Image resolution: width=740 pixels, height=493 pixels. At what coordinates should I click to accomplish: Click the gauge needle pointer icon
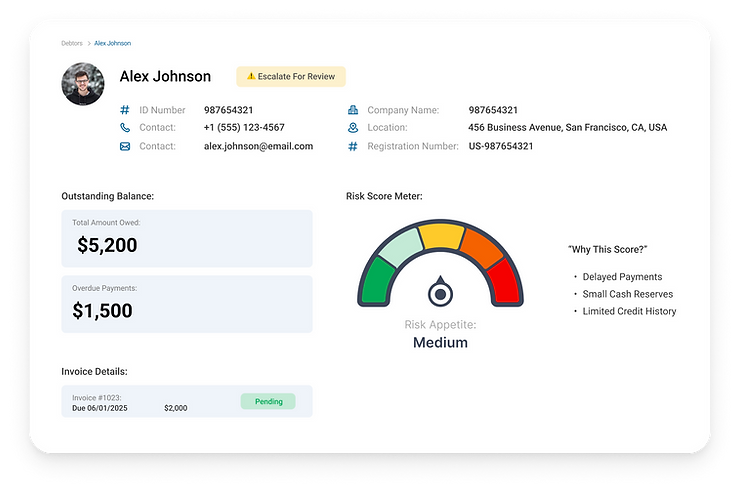pos(440,291)
